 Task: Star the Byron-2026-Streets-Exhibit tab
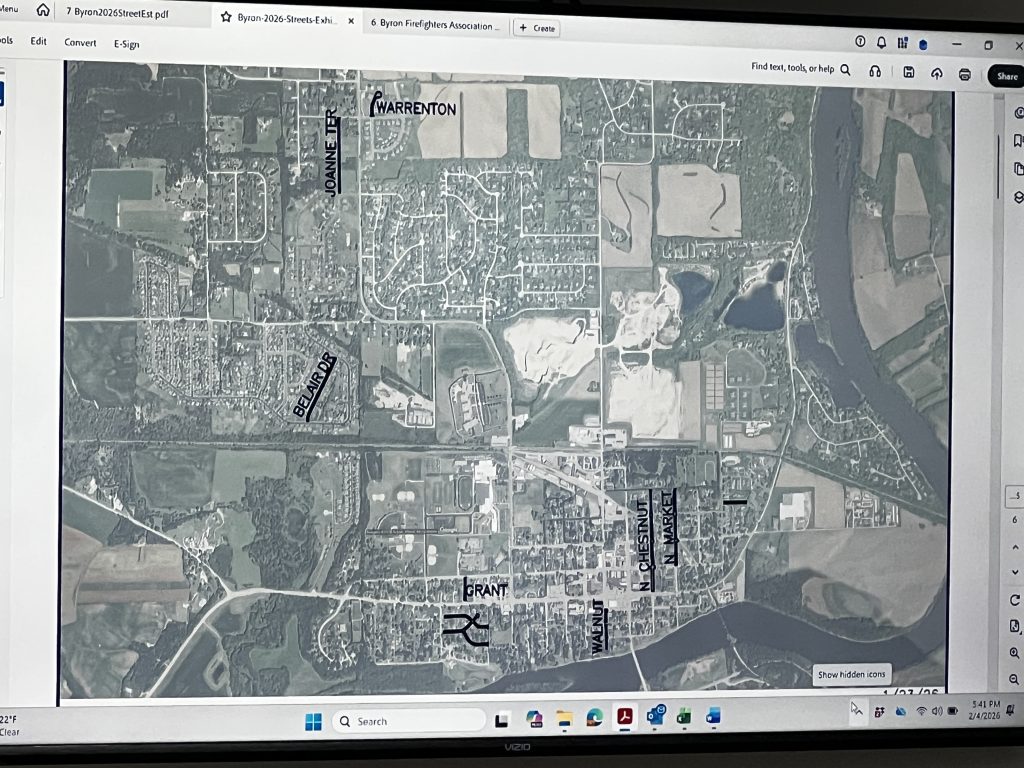coord(227,18)
